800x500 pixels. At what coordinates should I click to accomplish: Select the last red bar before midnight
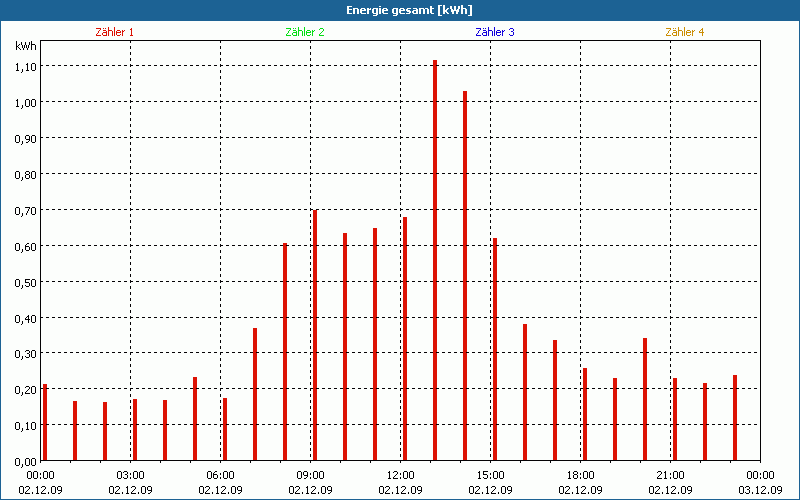(735, 418)
